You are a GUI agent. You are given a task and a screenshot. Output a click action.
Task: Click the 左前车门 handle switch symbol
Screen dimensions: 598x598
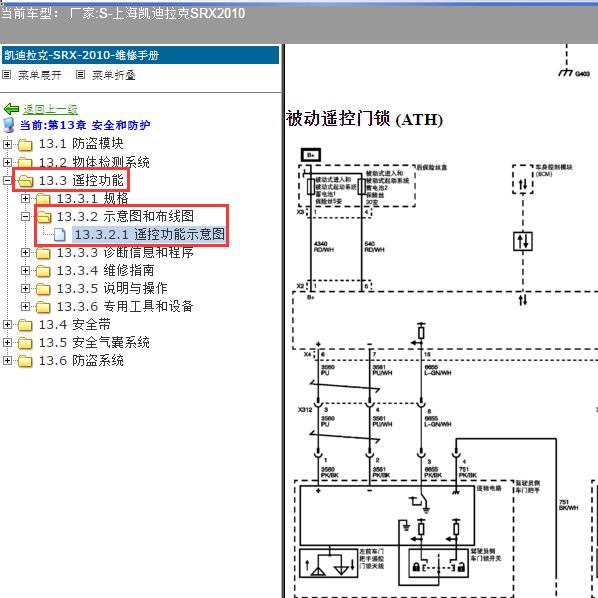(329, 563)
